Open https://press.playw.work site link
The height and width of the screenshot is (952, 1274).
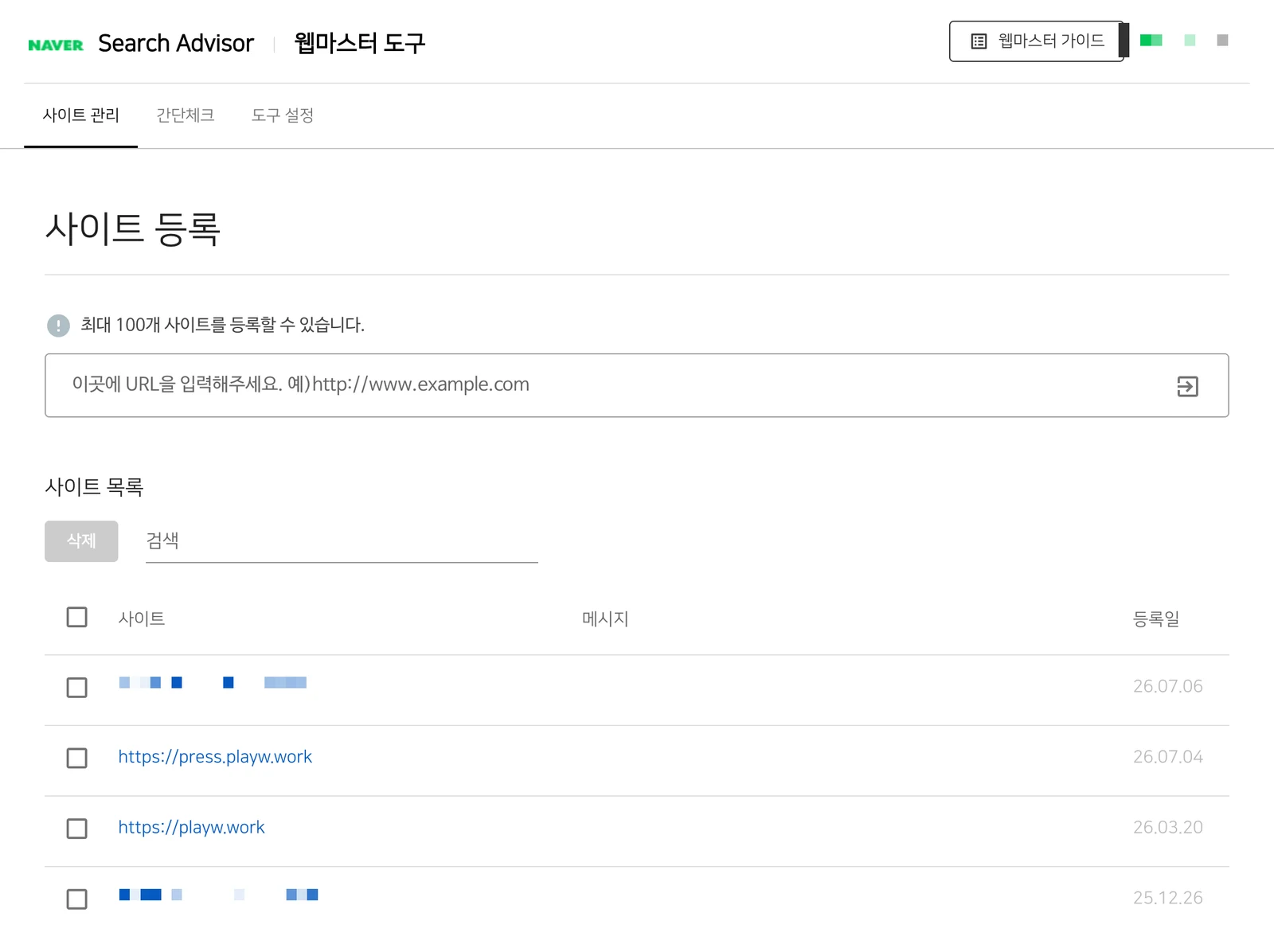pos(215,757)
